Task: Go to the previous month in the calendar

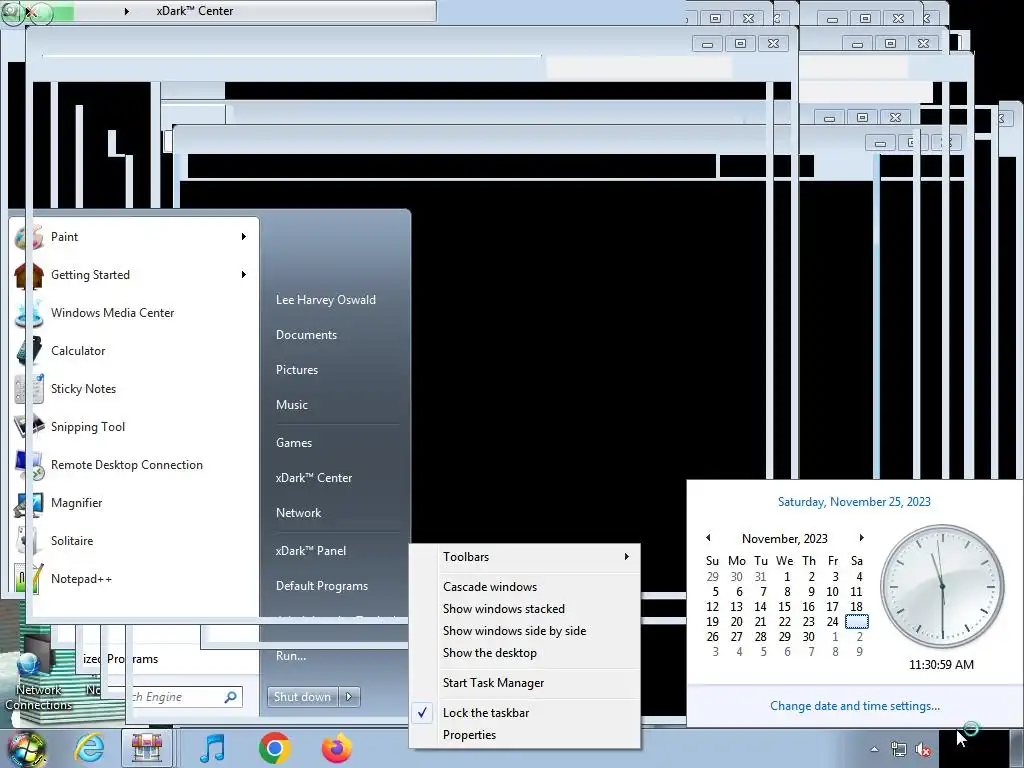Action: pos(708,538)
